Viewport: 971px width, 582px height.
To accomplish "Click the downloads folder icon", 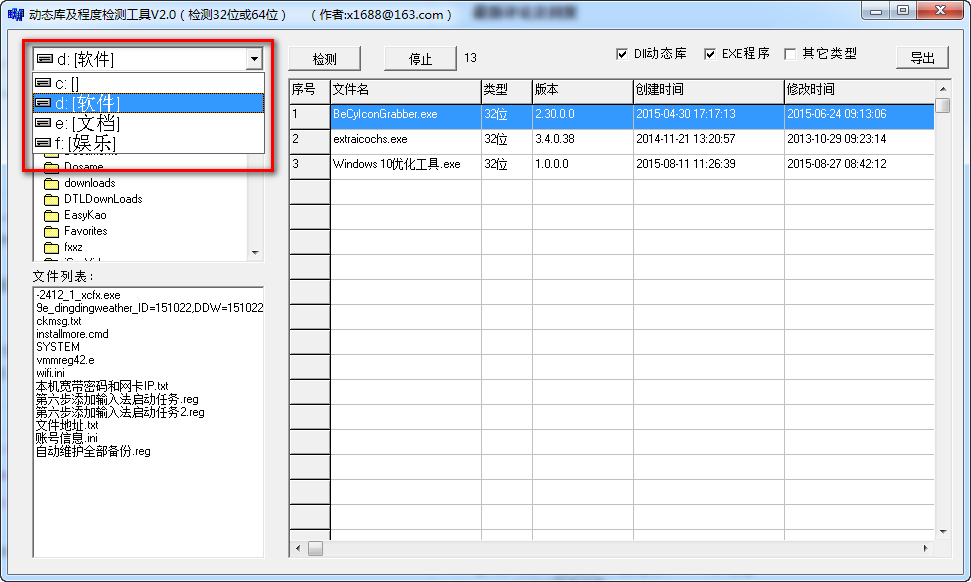I will pyautogui.click(x=51, y=183).
